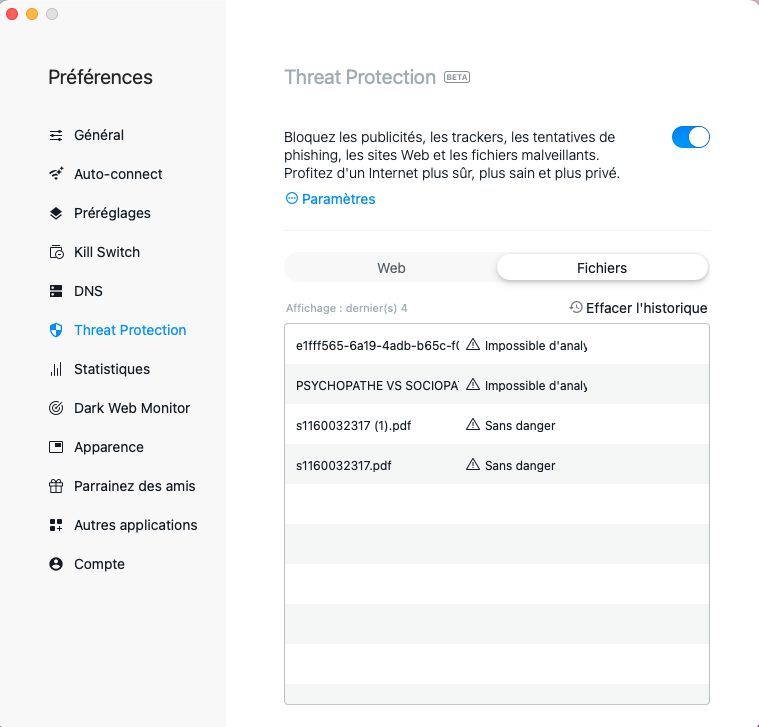The width and height of the screenshot is (759, 727).
Task: Click the Général settings icon
Action: [56, 135]
